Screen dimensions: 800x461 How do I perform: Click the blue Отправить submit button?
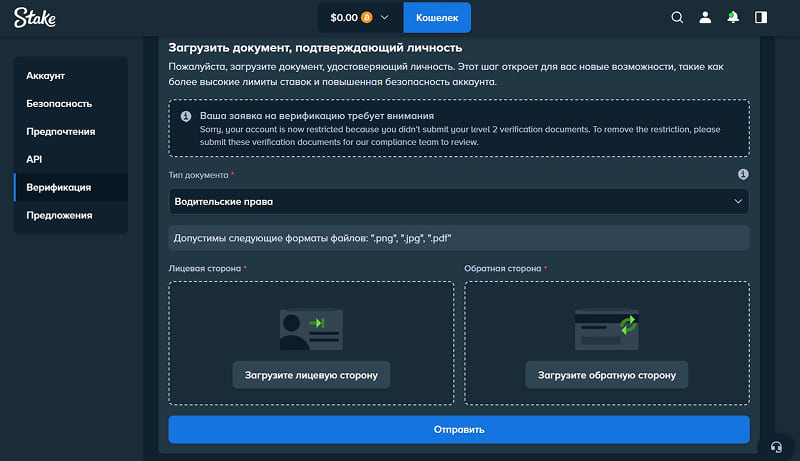click(458, 429)
